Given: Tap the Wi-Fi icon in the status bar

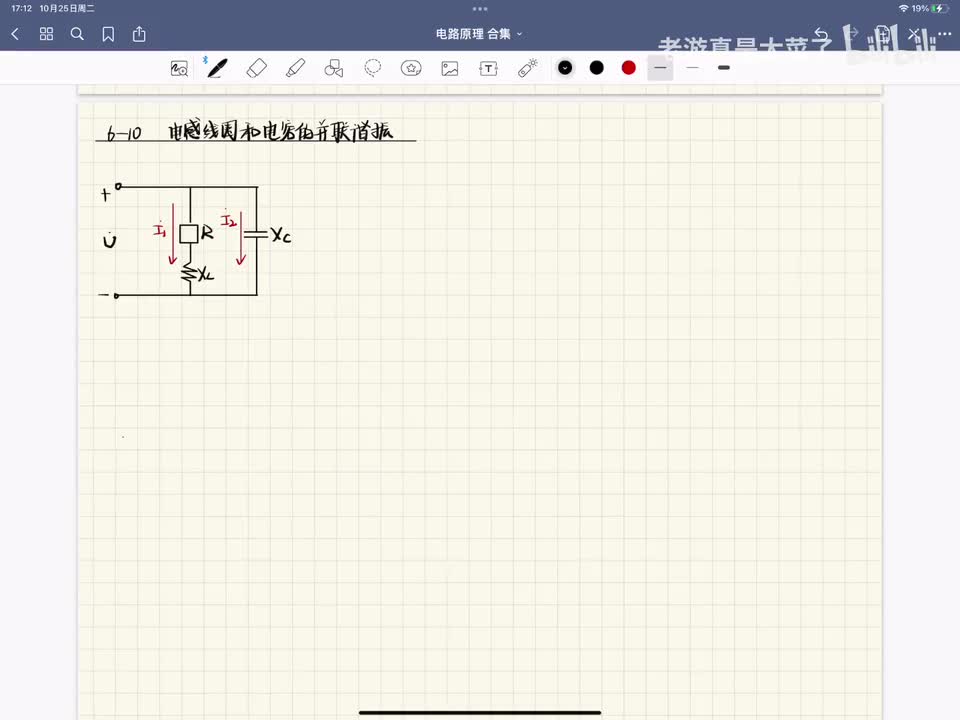Looking at the screenshot, I should pos(904,9).
